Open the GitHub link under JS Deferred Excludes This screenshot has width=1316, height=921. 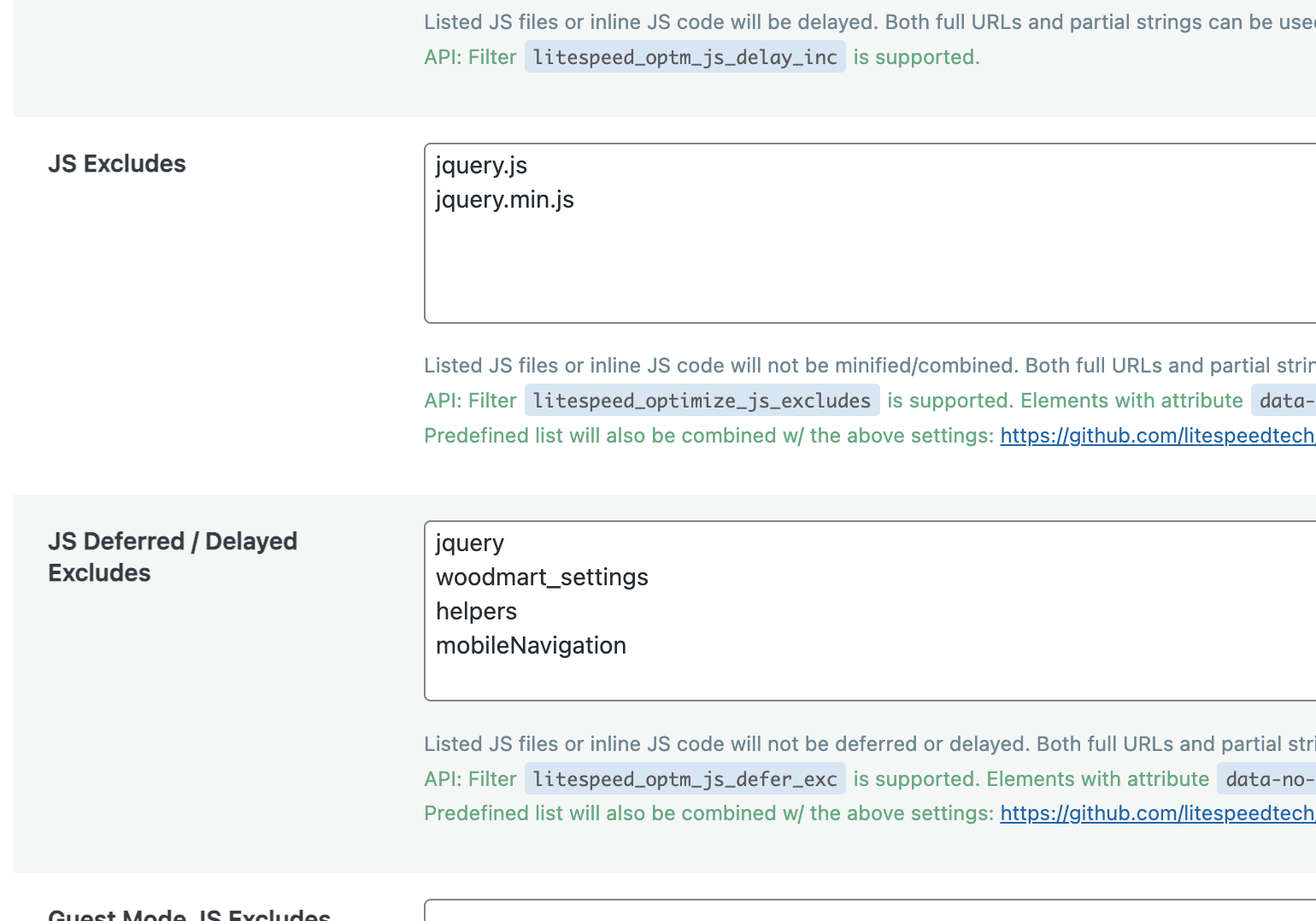click(1157, 813)
